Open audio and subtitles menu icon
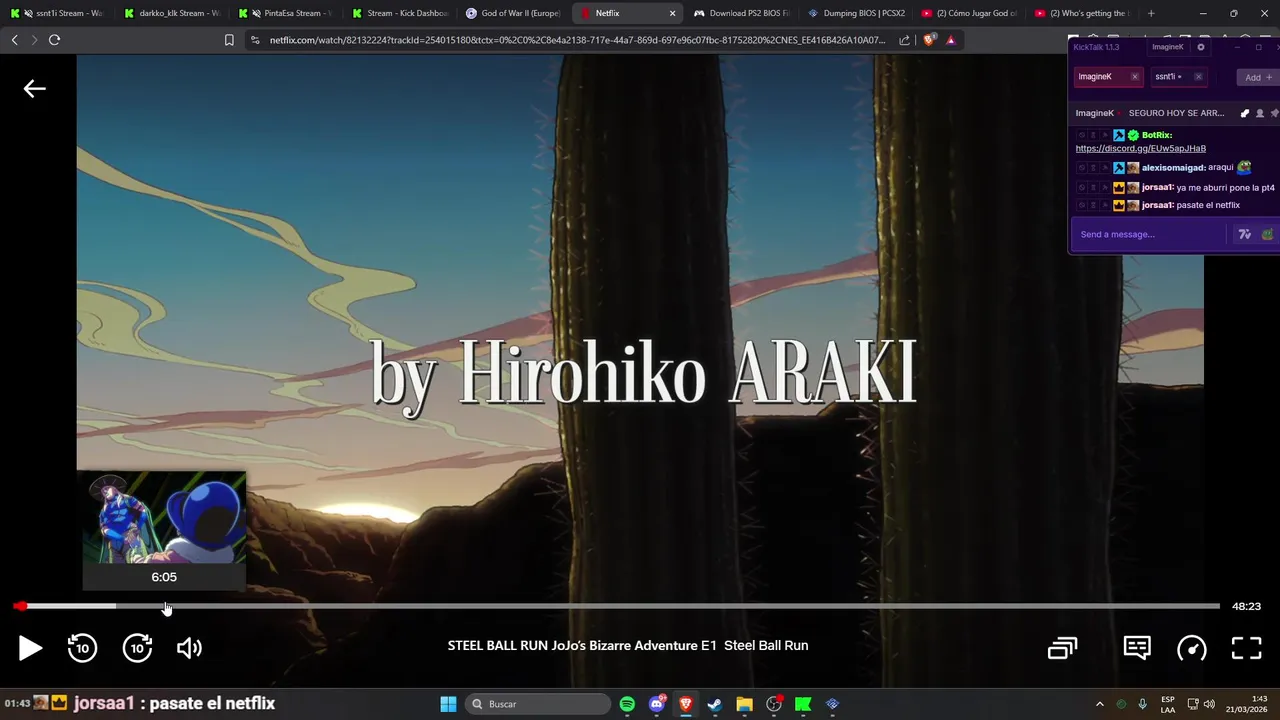 coord(1137,648)
